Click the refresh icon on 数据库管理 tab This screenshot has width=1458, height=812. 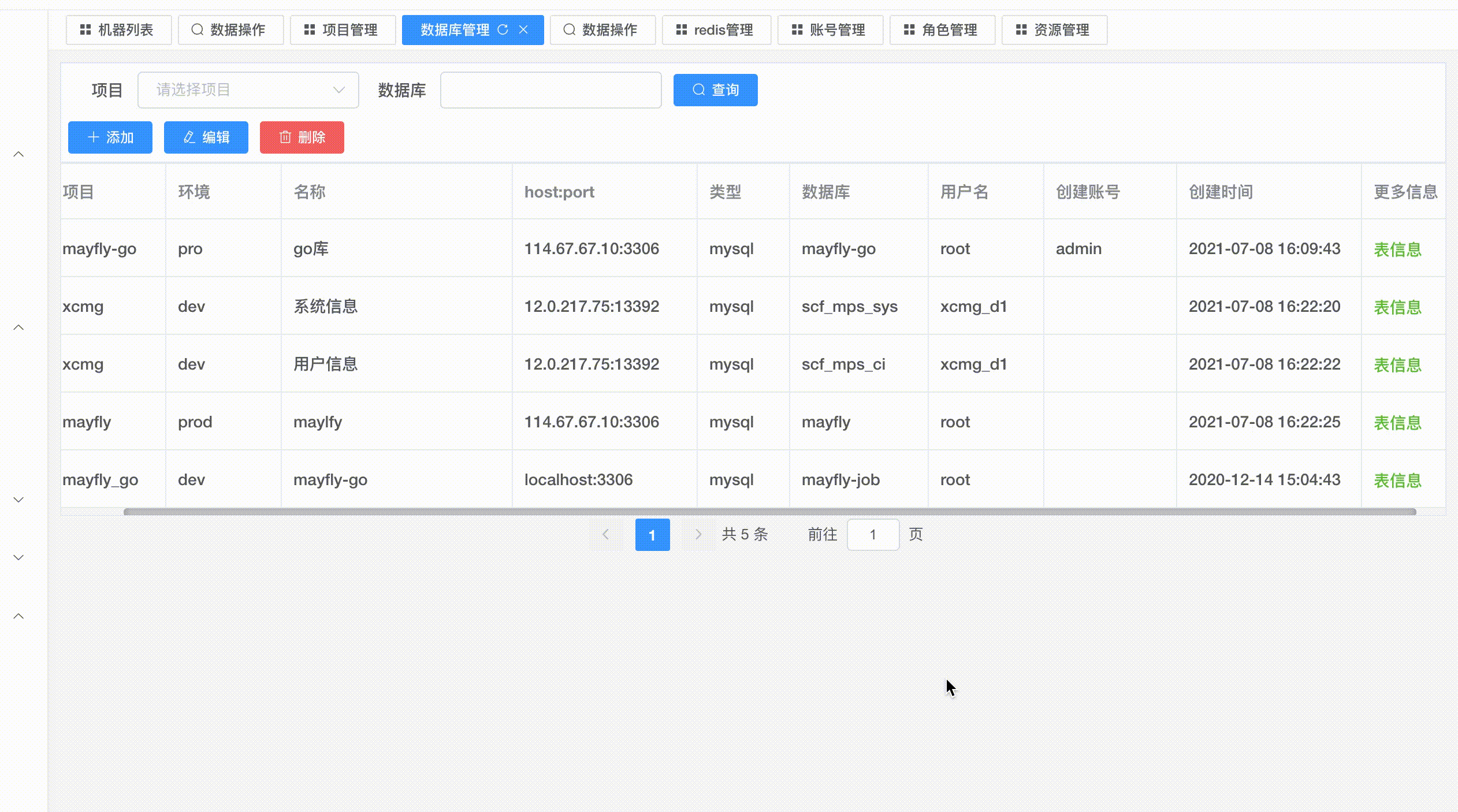tap(503, 29)
